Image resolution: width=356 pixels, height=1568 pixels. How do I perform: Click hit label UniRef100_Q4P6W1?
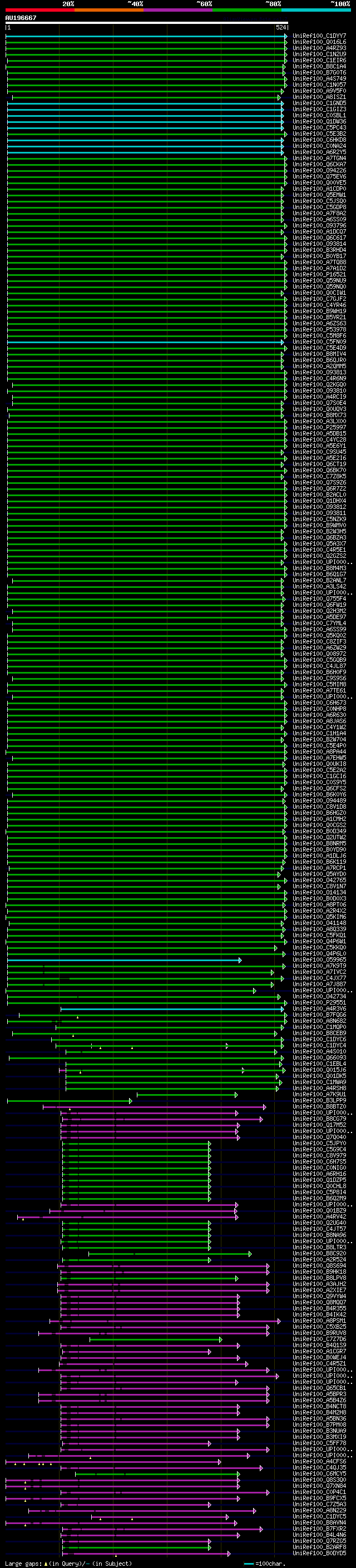point(319,942)
